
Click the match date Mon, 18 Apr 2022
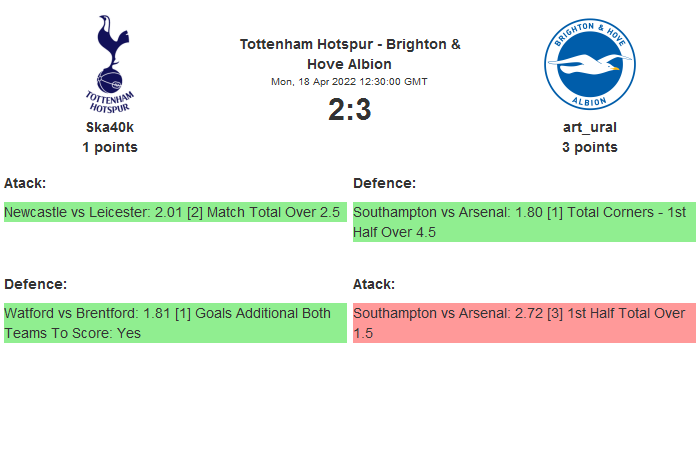click(350, 82)
